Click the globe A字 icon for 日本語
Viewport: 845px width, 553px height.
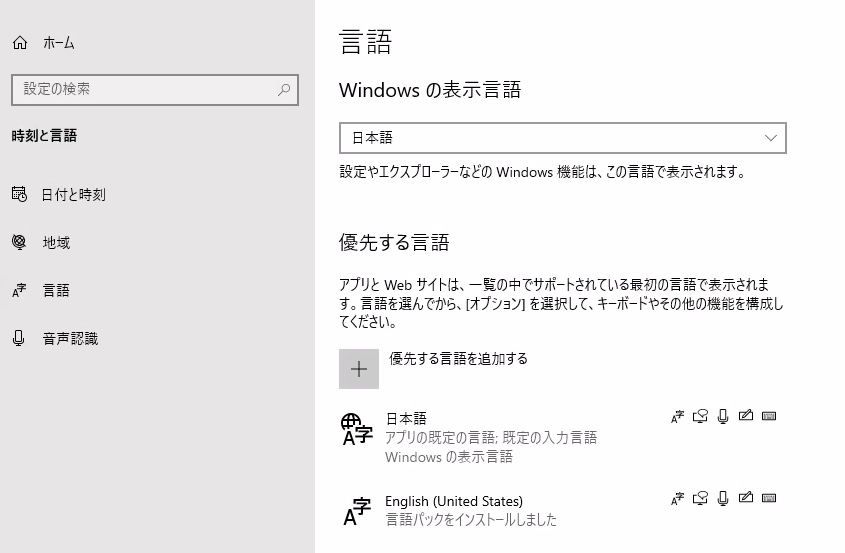tap(356, 430)
